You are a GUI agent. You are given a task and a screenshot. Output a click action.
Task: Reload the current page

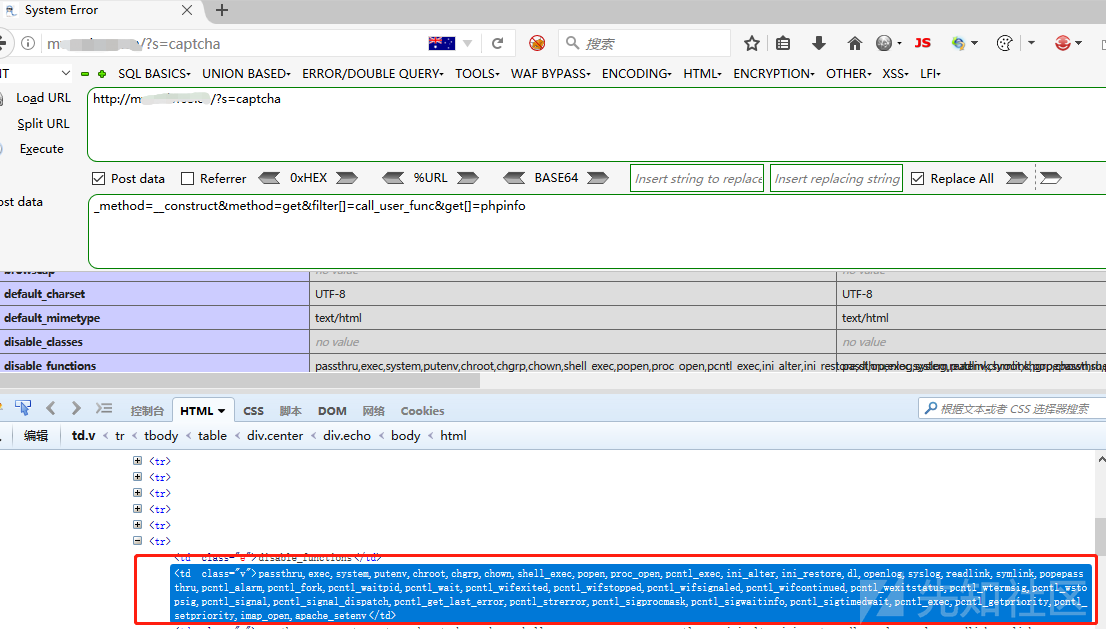(x=497, y=43)
